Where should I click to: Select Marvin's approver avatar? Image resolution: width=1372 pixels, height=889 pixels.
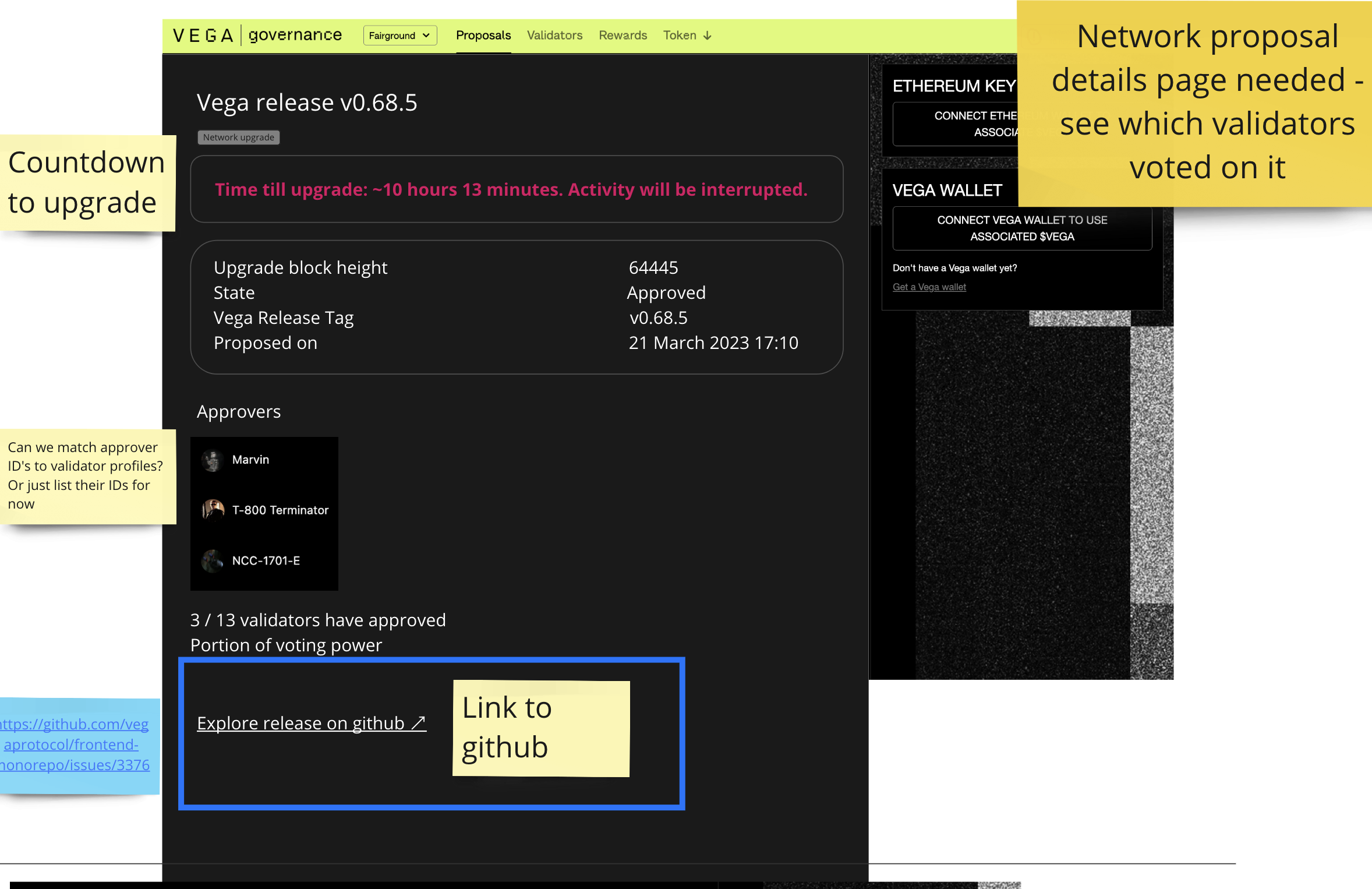213,460
